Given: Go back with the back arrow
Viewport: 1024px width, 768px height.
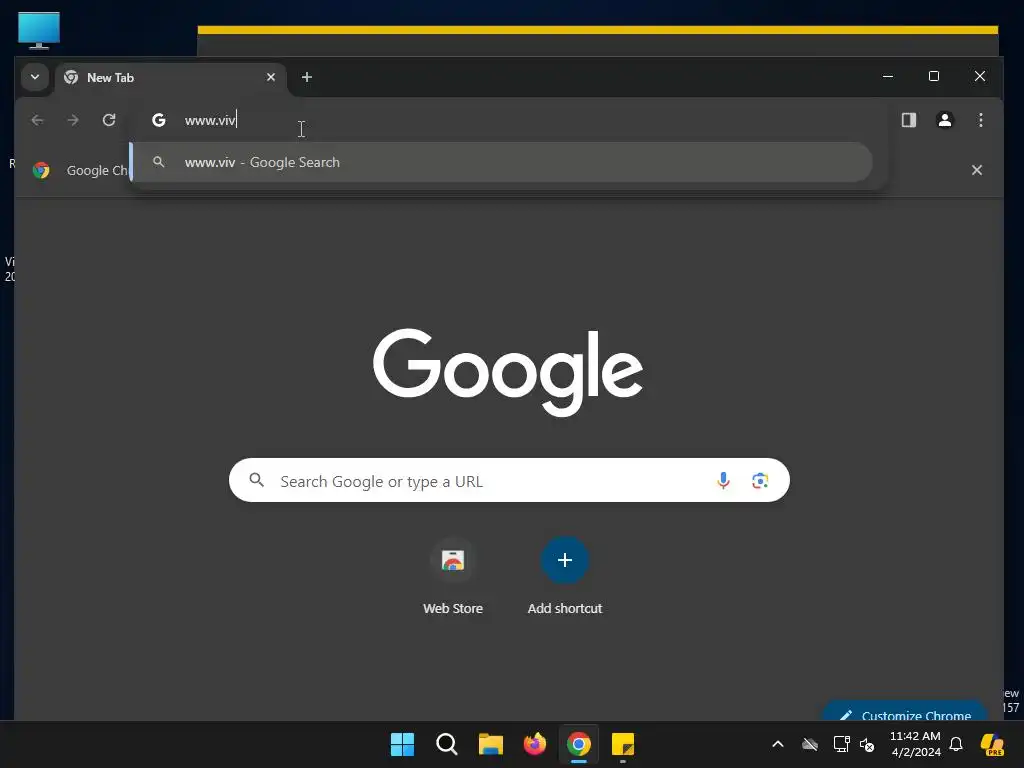Looking at the screenshot, I should (37, 120).
